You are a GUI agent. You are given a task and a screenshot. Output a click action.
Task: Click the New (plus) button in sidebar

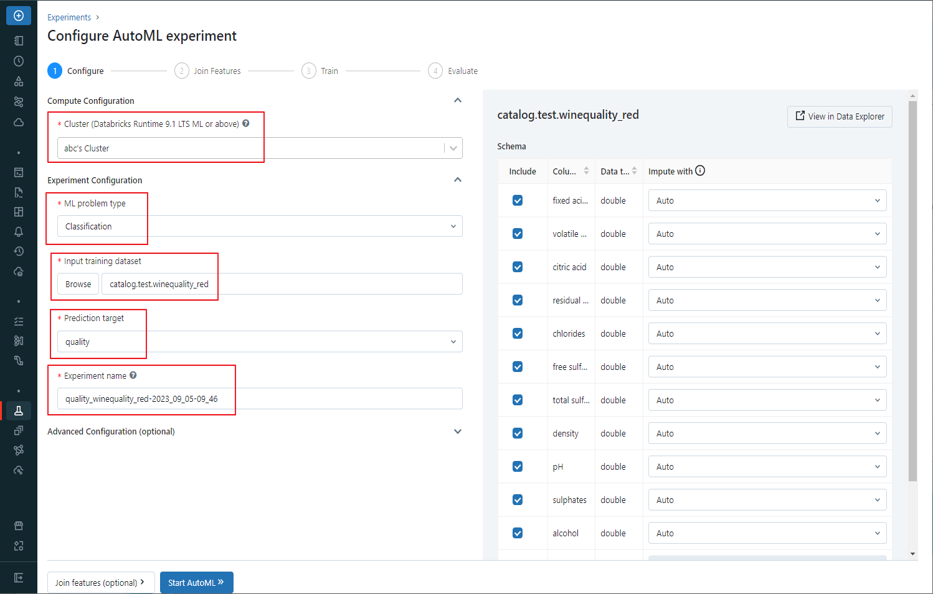click(x=18, y=16)
